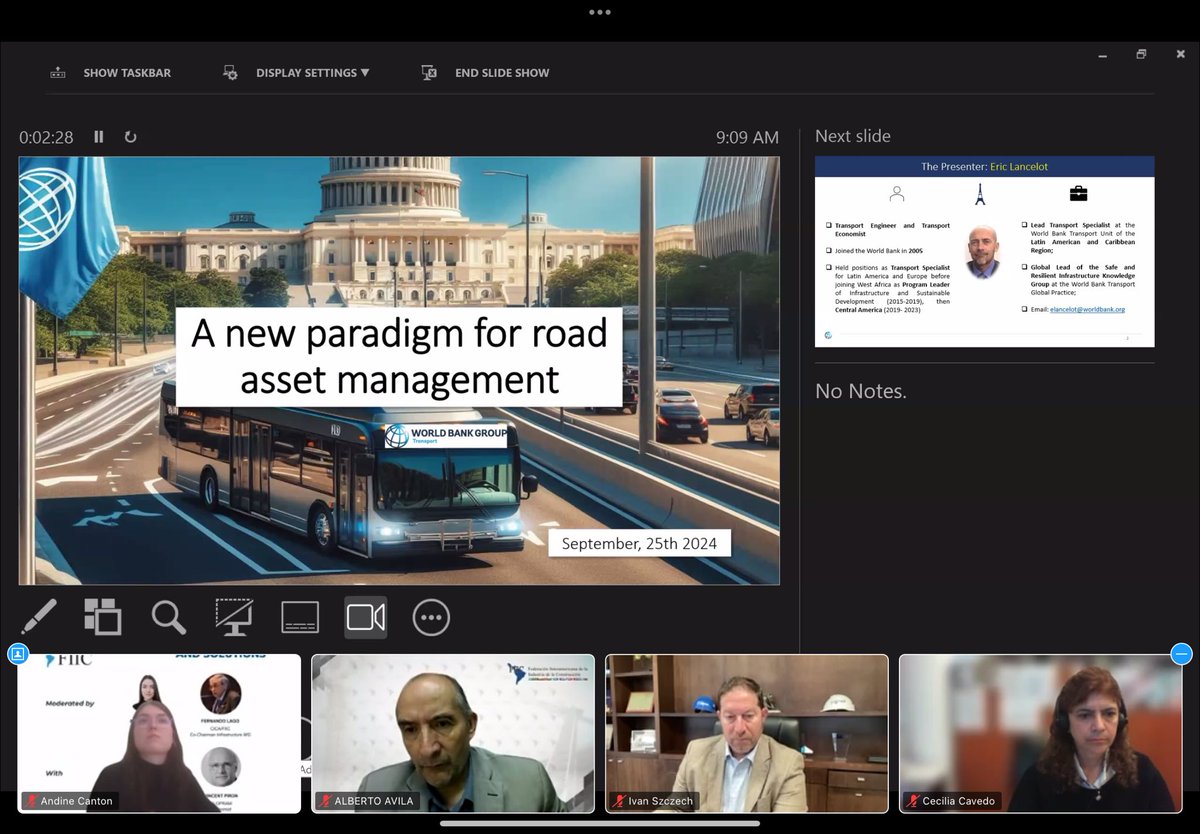
Task: Click Cecilia Cavedo's muted microphone icon
Action: coord(913,801)
